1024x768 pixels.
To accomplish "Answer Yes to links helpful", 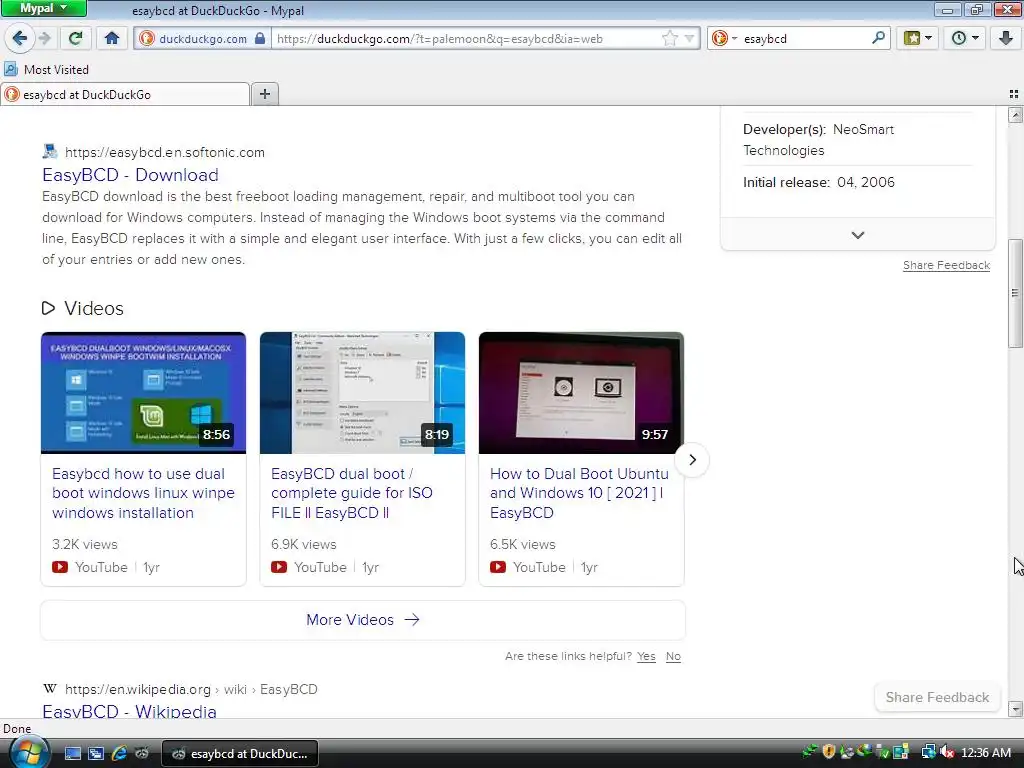I will pyautogui.click(x=646, y=656).
